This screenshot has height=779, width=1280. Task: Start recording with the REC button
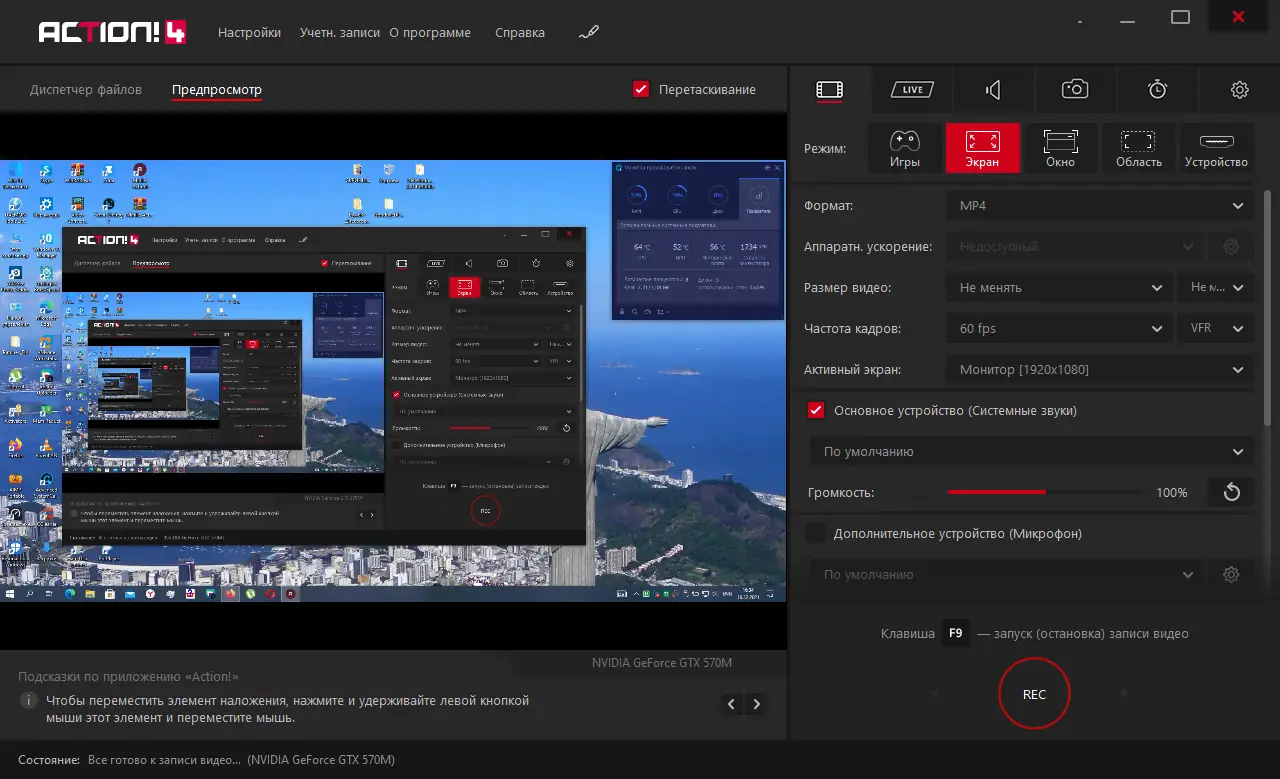(x=1034, y=694)
